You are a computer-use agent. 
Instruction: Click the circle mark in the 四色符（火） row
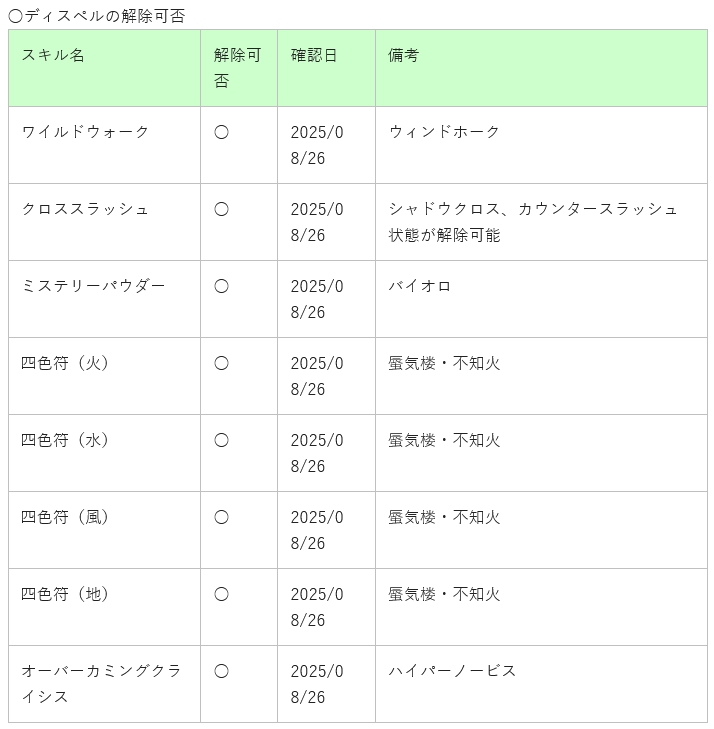point(221,363)
